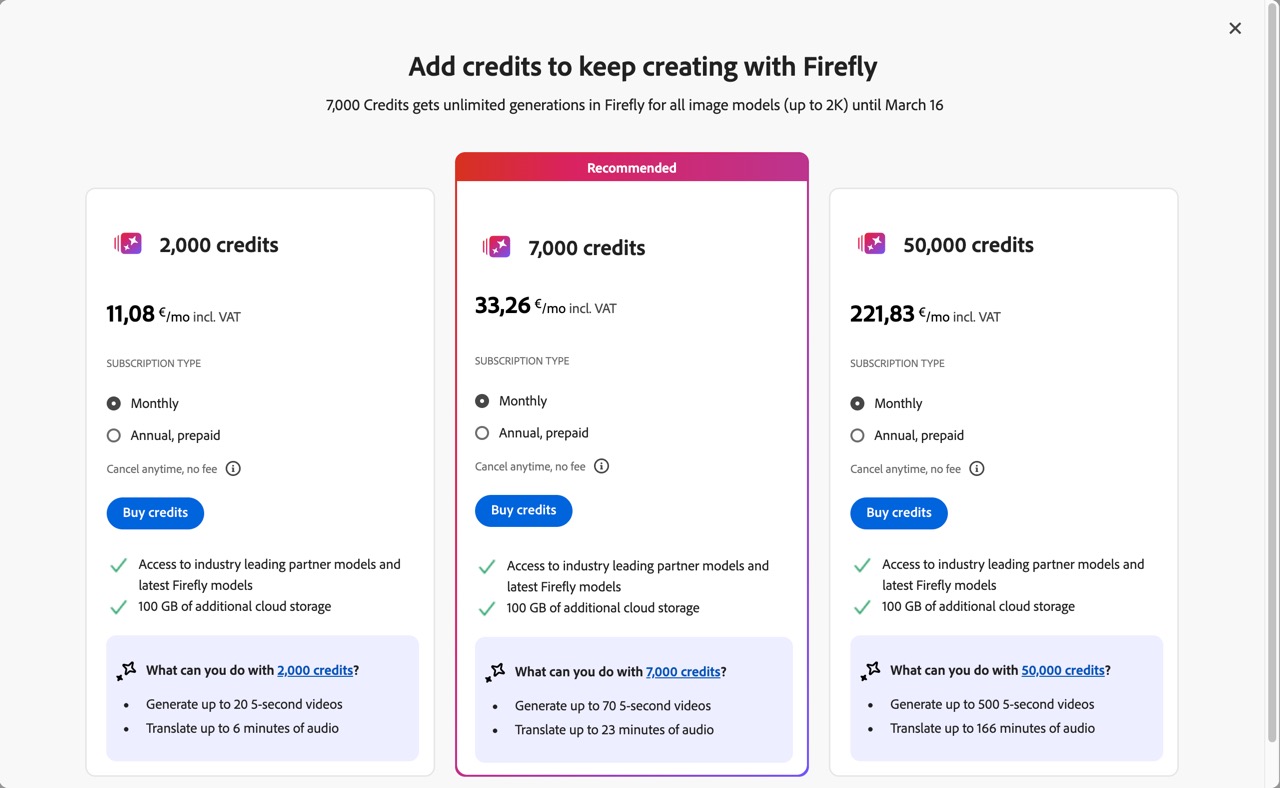Open the 7,000 credits link

pyautogui.click(x=683, y=672)
